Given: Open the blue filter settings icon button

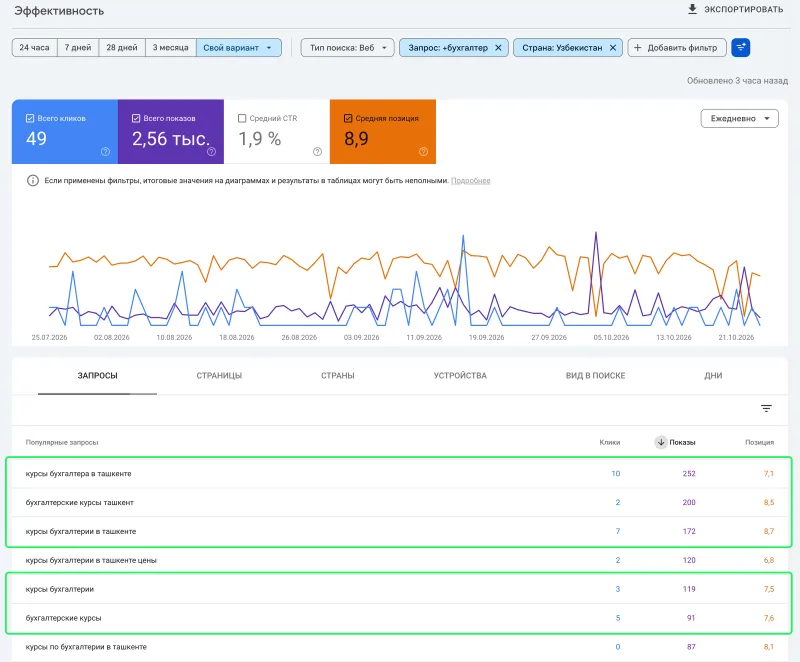Looking at the screenshot, I should tap(740, 47).
